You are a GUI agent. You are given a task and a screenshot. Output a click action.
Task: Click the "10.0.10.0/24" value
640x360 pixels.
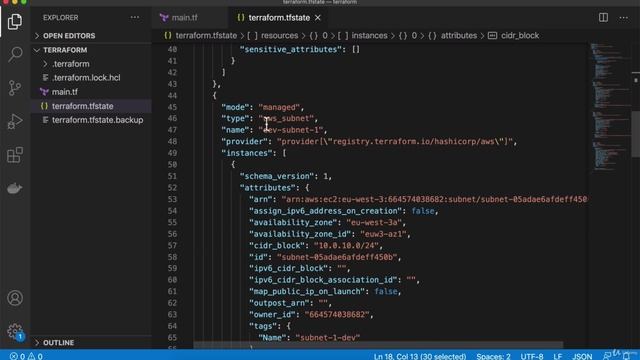tap(347, 245)
